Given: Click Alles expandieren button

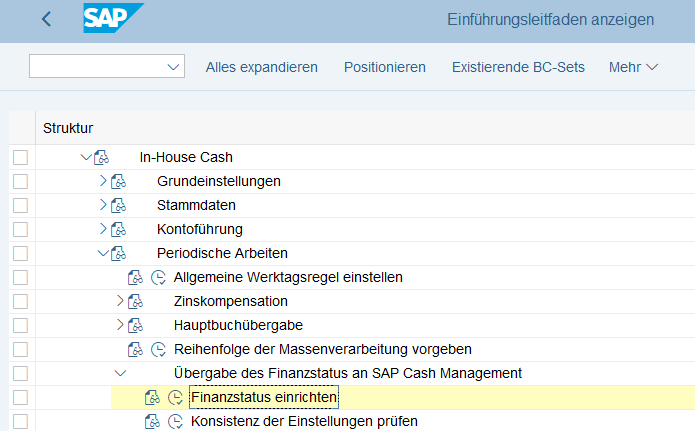Looking at the screenshot, I should pyautogui.click(x=261, y=67).
